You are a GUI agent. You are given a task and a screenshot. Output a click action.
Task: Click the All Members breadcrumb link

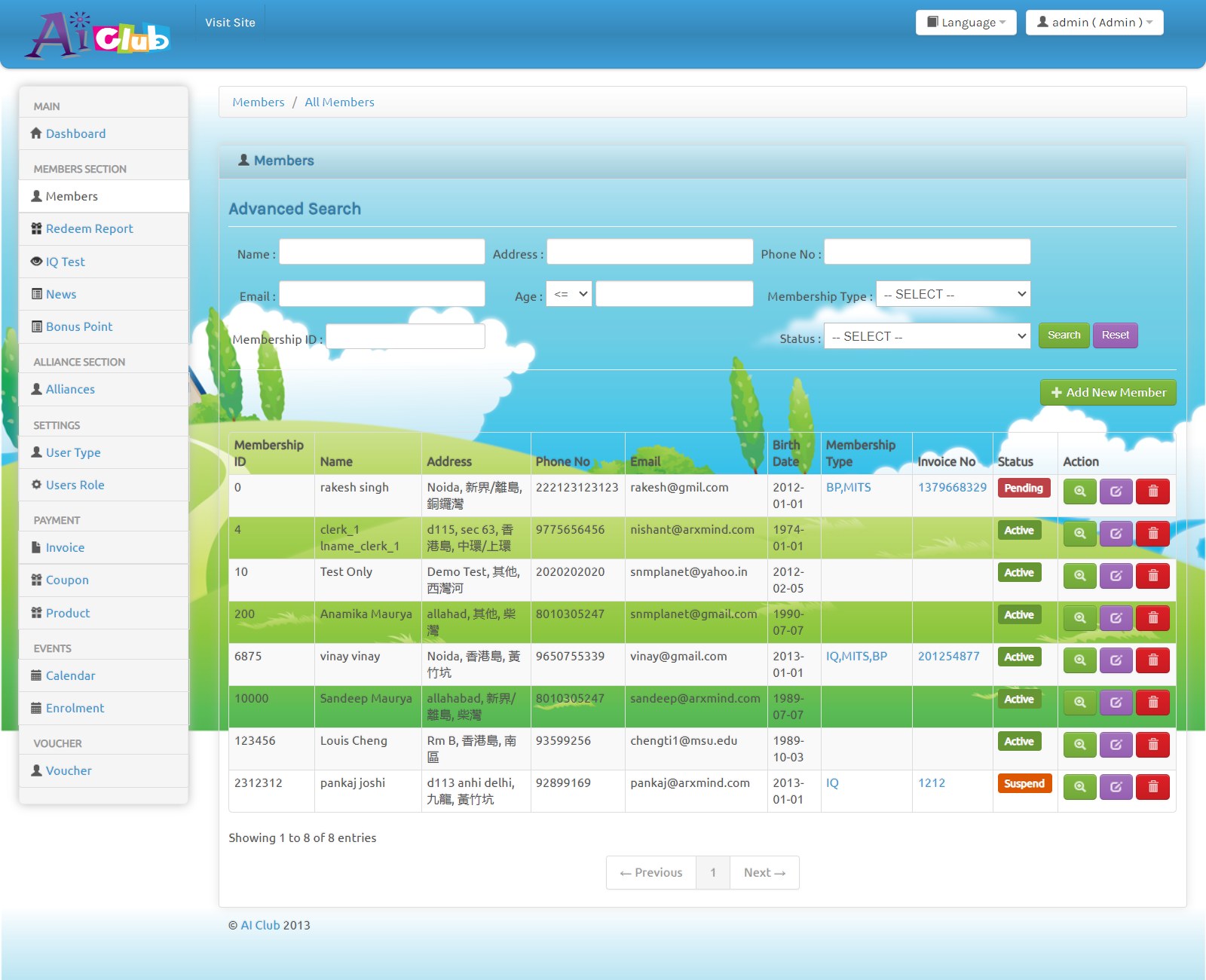[x=339, y=102]
